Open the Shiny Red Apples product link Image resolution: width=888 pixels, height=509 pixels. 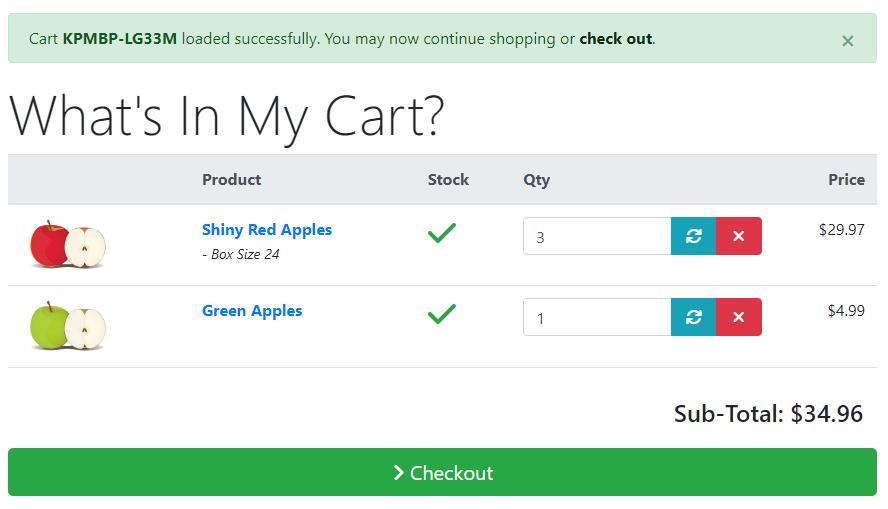267,230
